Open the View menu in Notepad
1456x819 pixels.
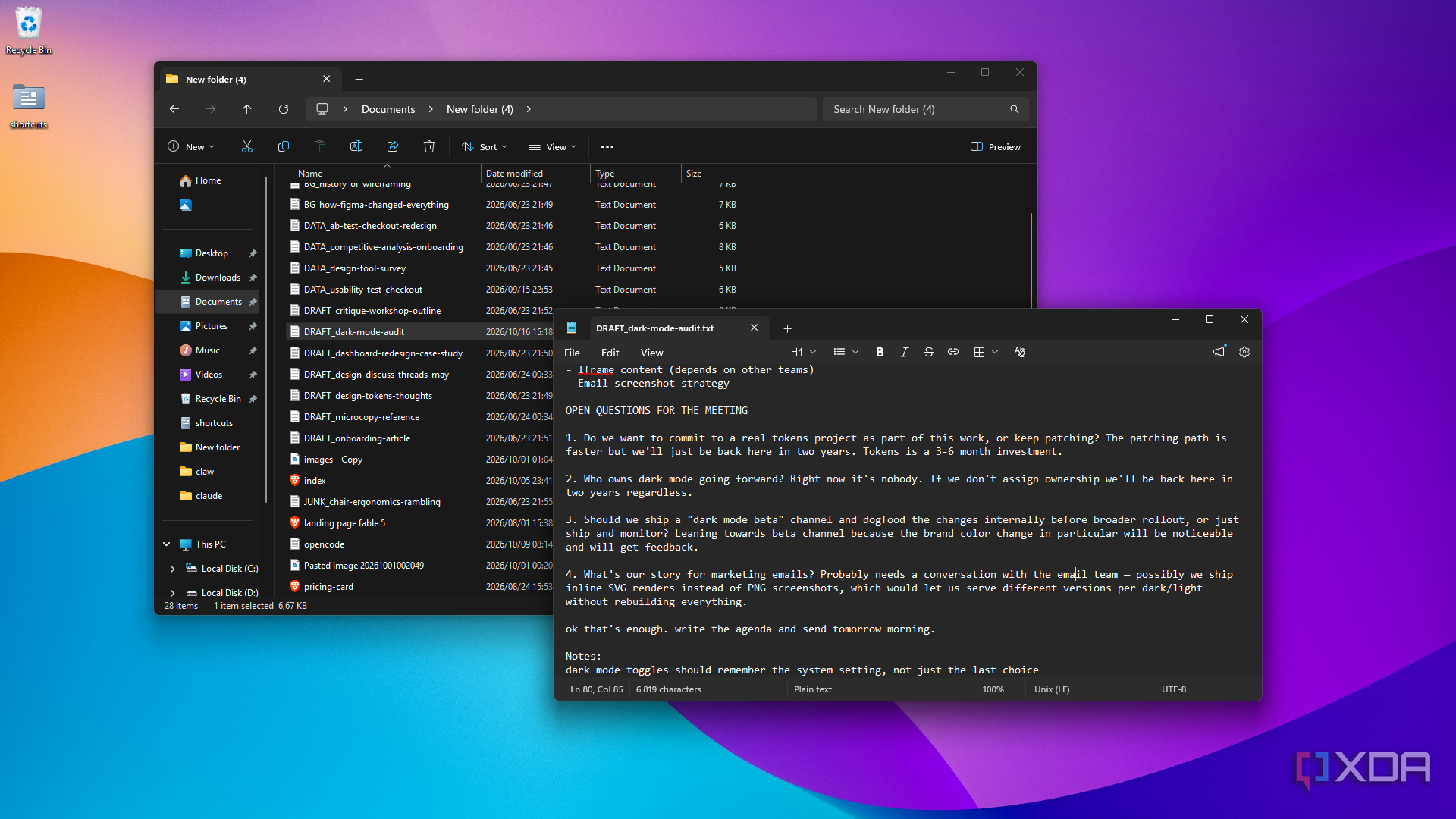(x=652, y=353)
